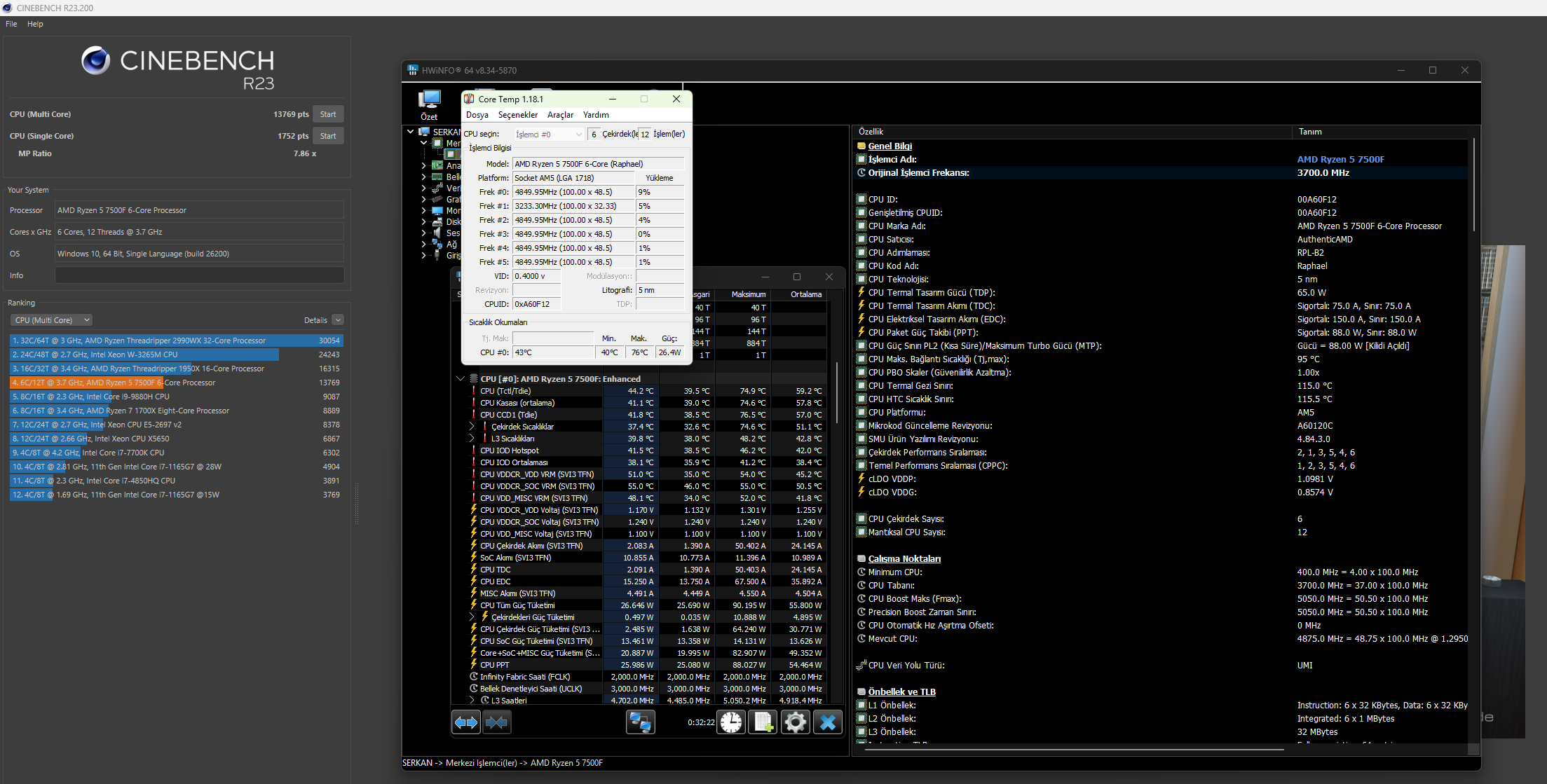Select the CPU Boost Maks (Fmax) property row
The width and height of the screenshot is (1547, 784).
(x=1161, y=598)
